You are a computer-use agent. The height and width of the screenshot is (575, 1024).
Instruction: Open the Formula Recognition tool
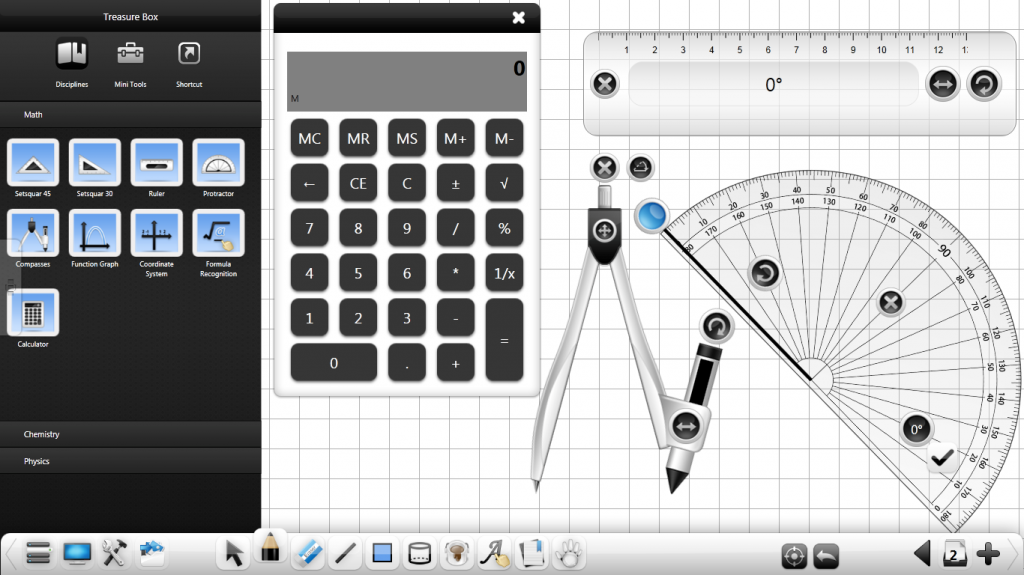coord(218,233)
